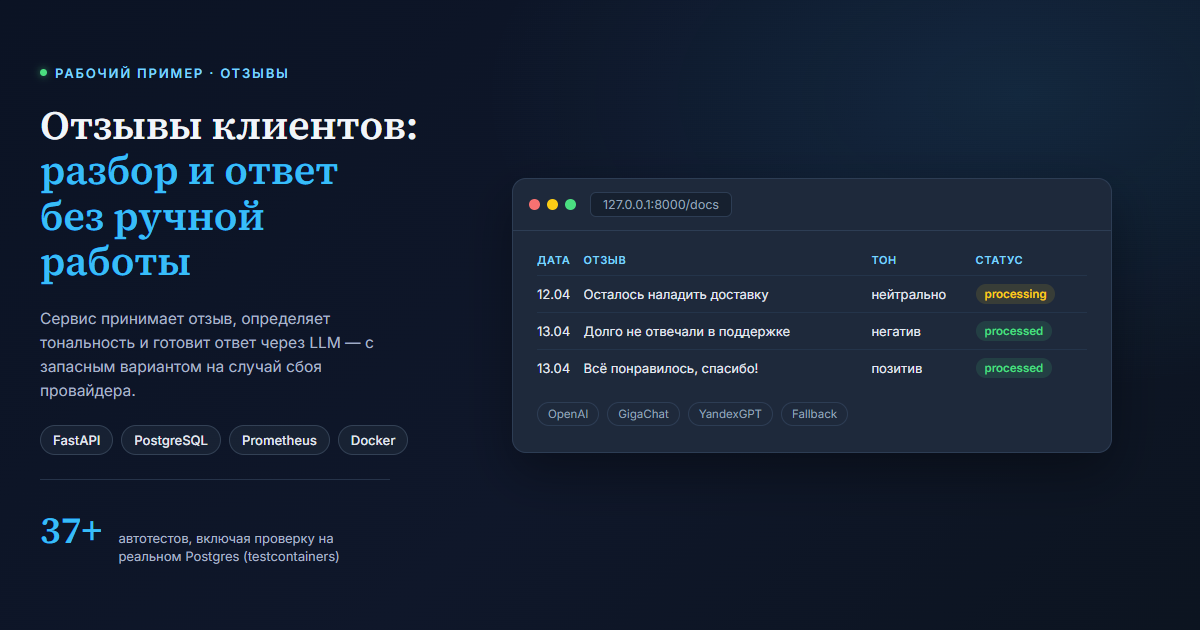Choose the YandexGPT provider chip
Screen dimensions: 1200x630
tap(730, 414)
